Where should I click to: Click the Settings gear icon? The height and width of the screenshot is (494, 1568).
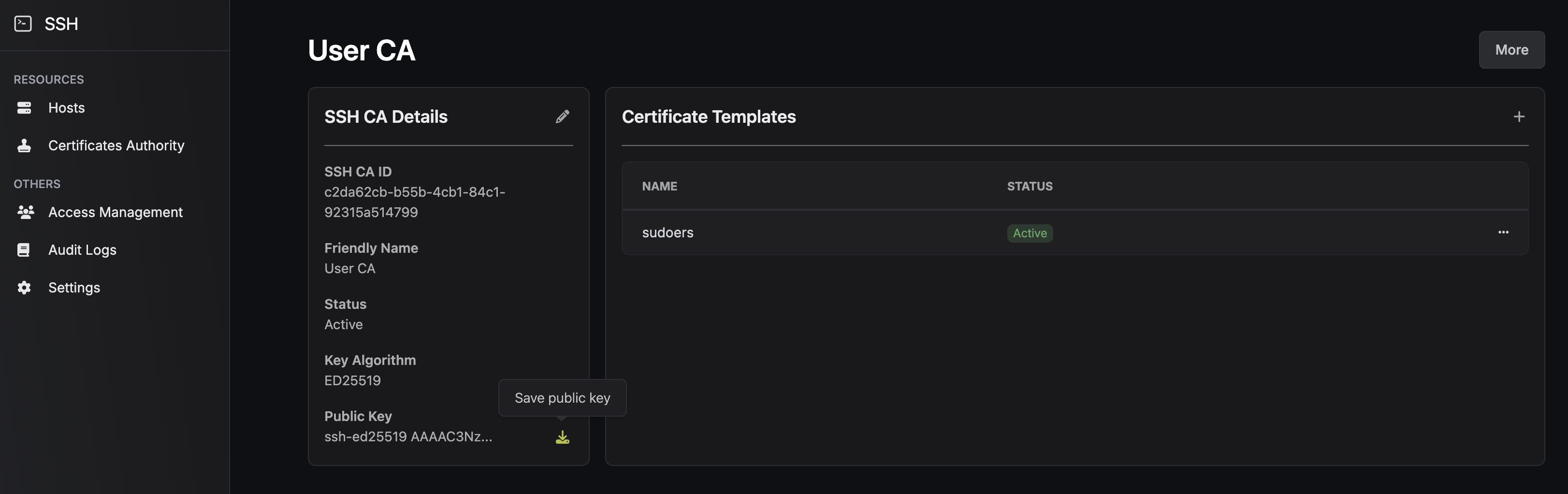[x=24, y=288]
